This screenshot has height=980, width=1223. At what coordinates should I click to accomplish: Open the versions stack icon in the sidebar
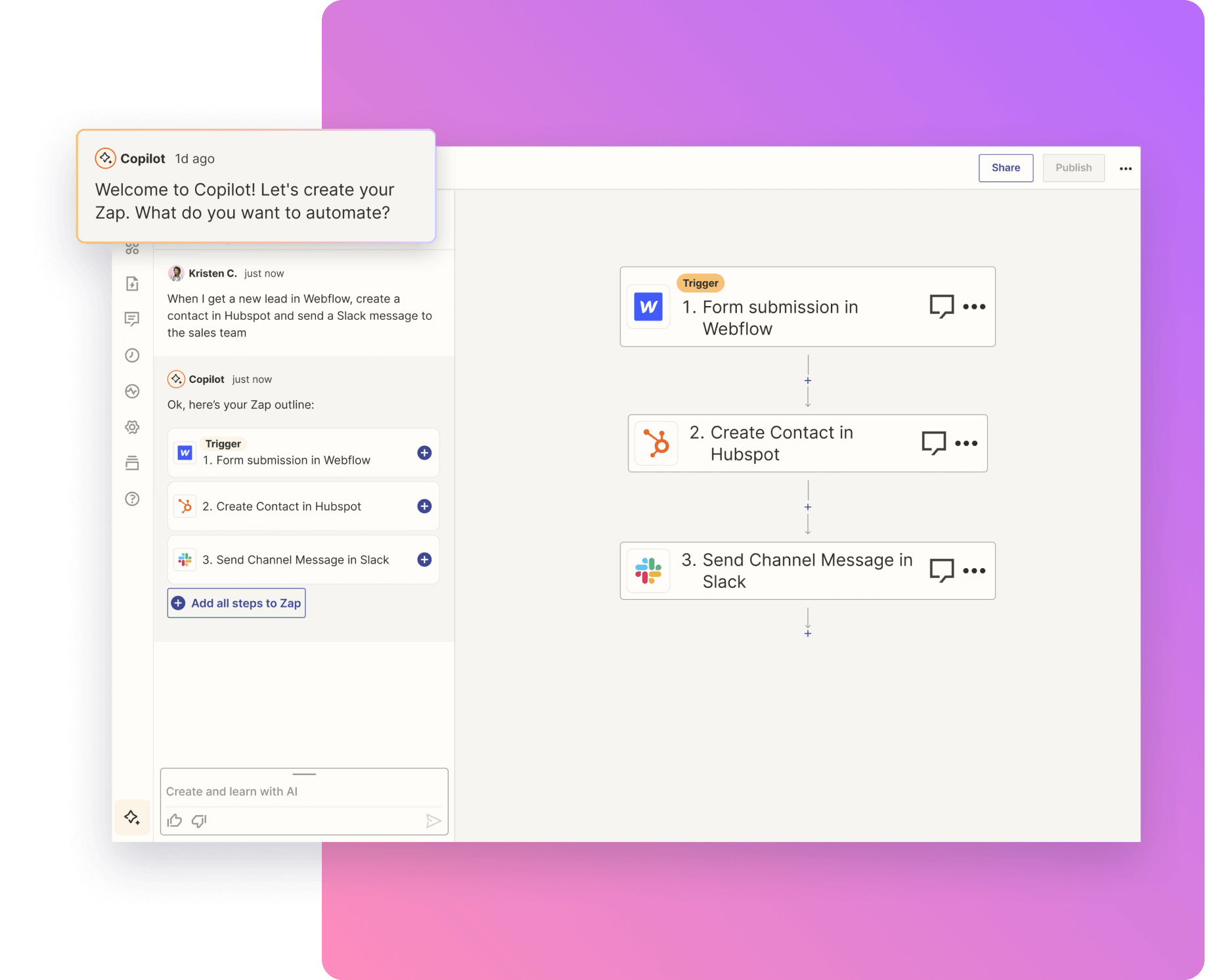[x=132, y=463]
